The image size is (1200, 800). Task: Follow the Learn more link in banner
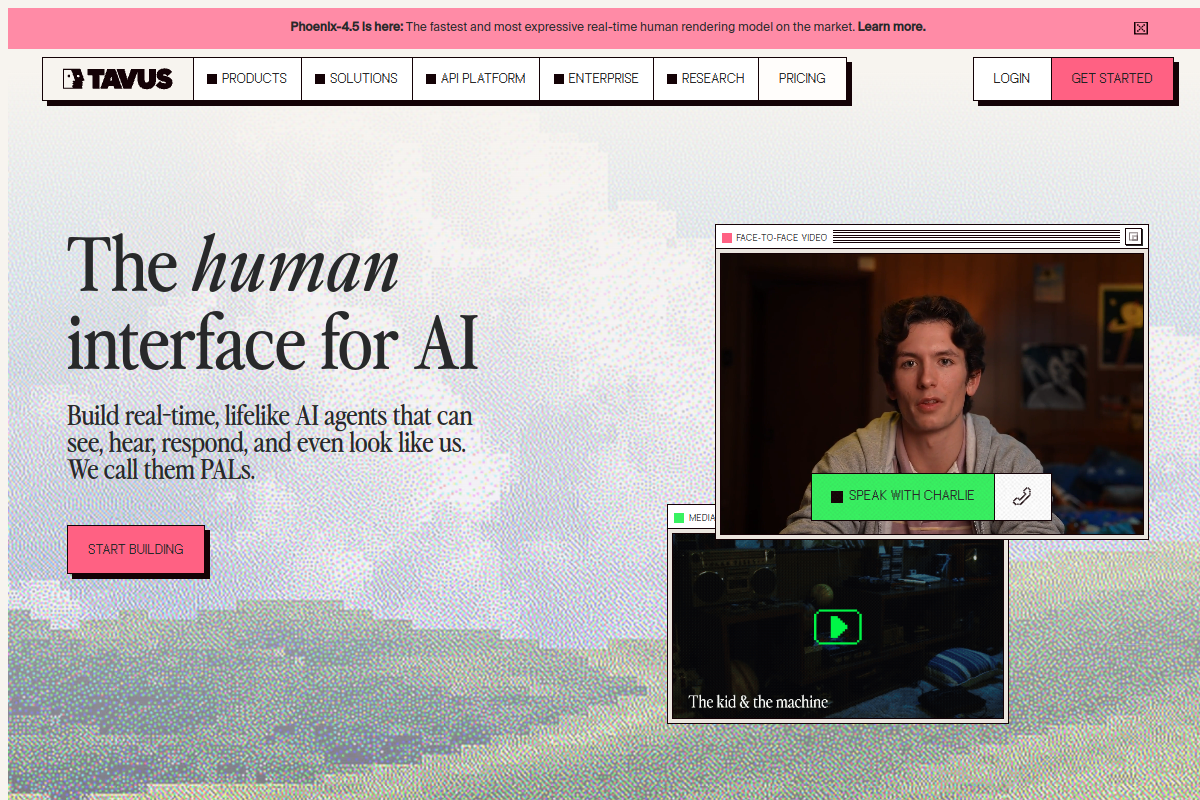click(892, 27)
